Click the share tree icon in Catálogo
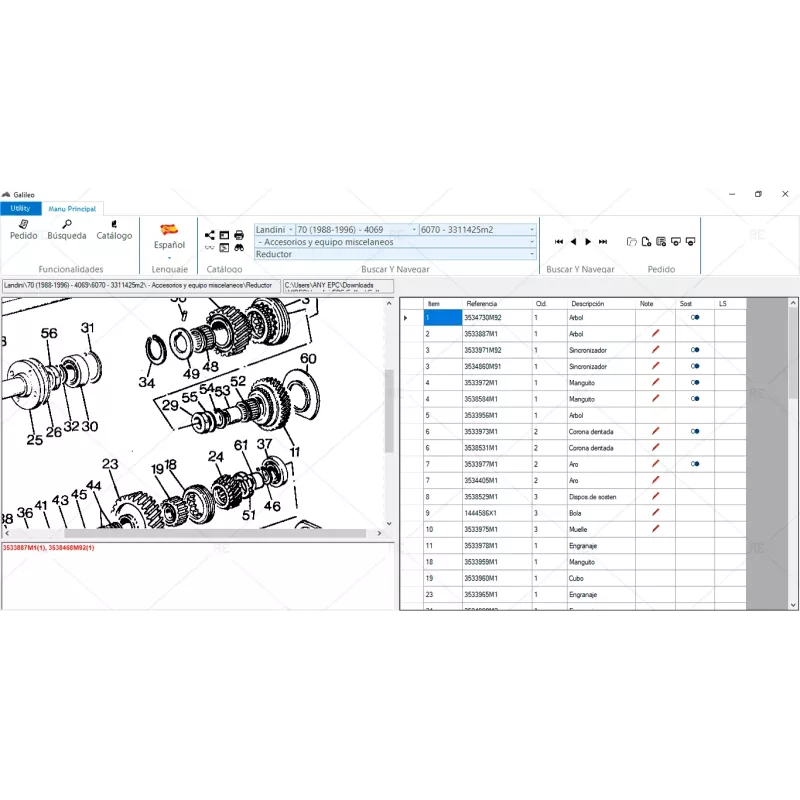The image size is (800, 800). 210,235
